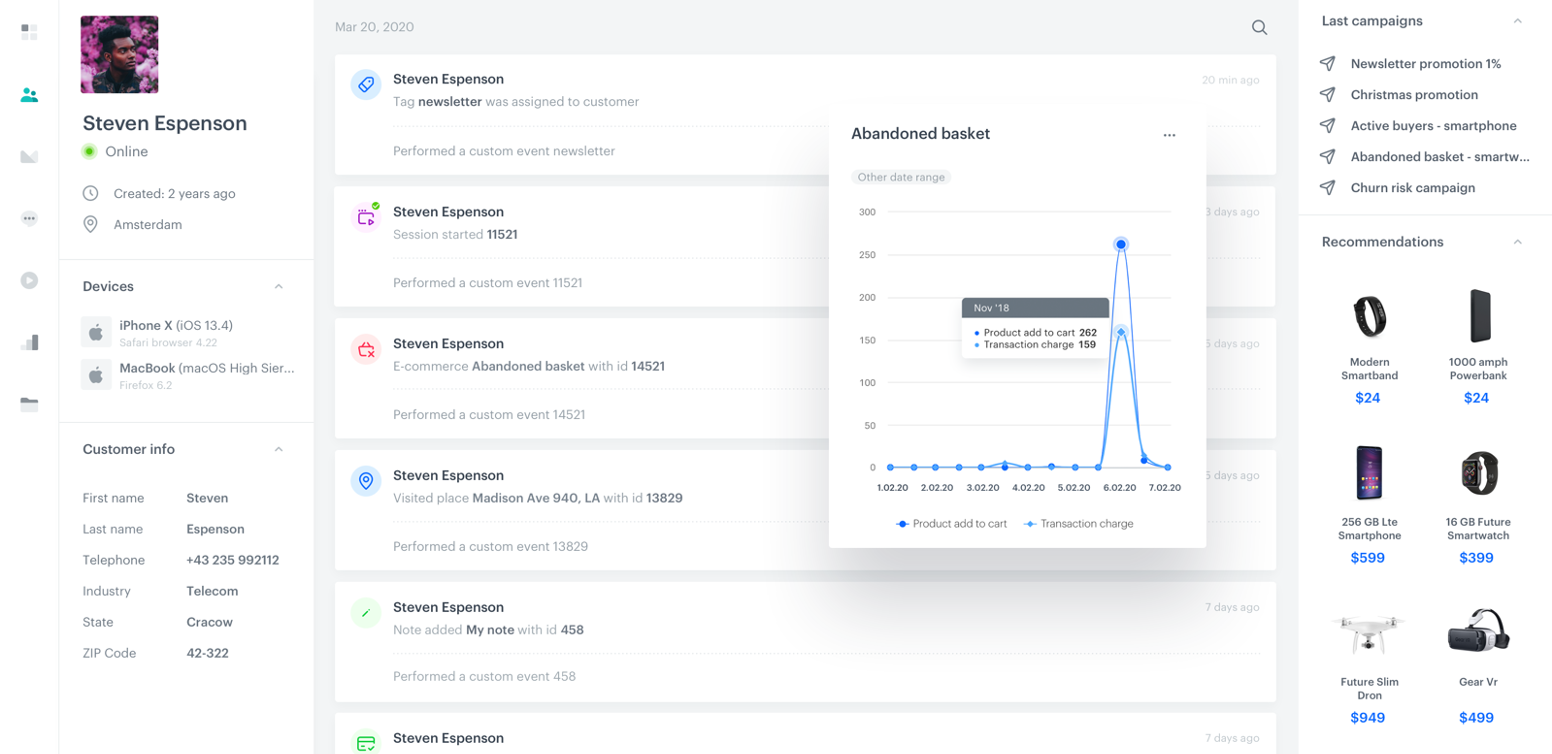
Task: Open the chat bubble icon in sidebar
Action: (x=29, y=219)
